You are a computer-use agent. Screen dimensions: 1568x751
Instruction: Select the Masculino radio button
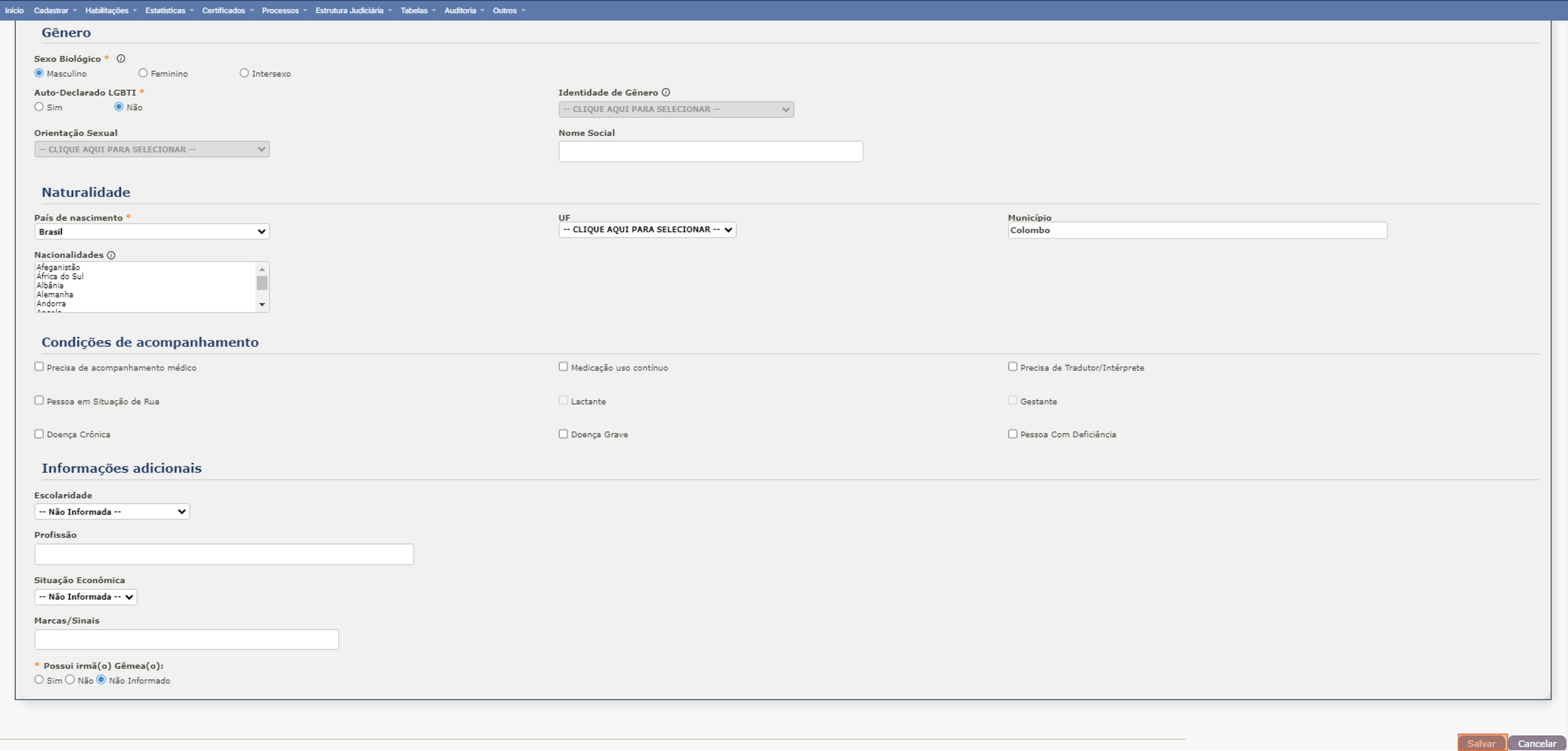(x=39, y=73)
